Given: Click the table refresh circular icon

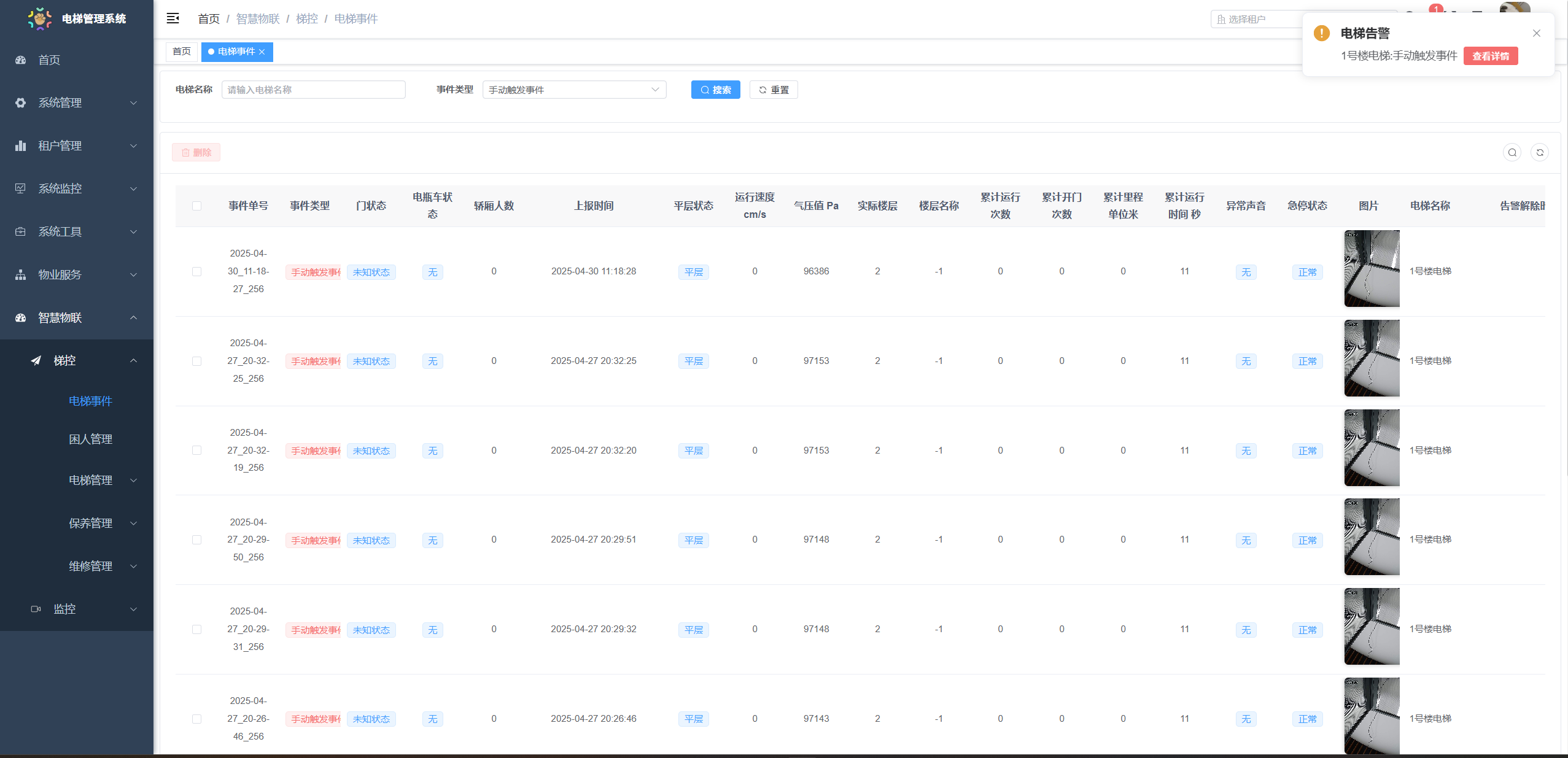Looking at the screenshot, I should (x=1539, y=152).
